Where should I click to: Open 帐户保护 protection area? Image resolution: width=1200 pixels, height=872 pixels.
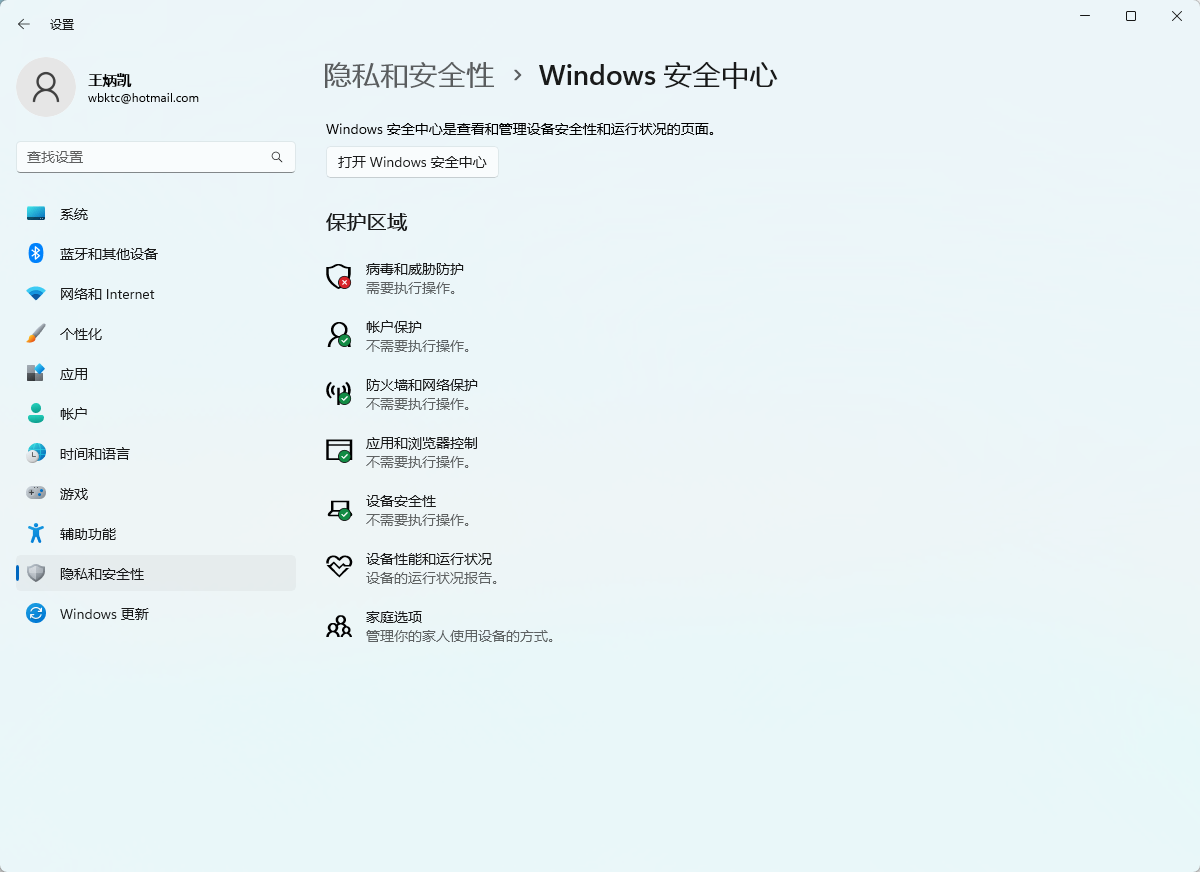coord(394,327)
